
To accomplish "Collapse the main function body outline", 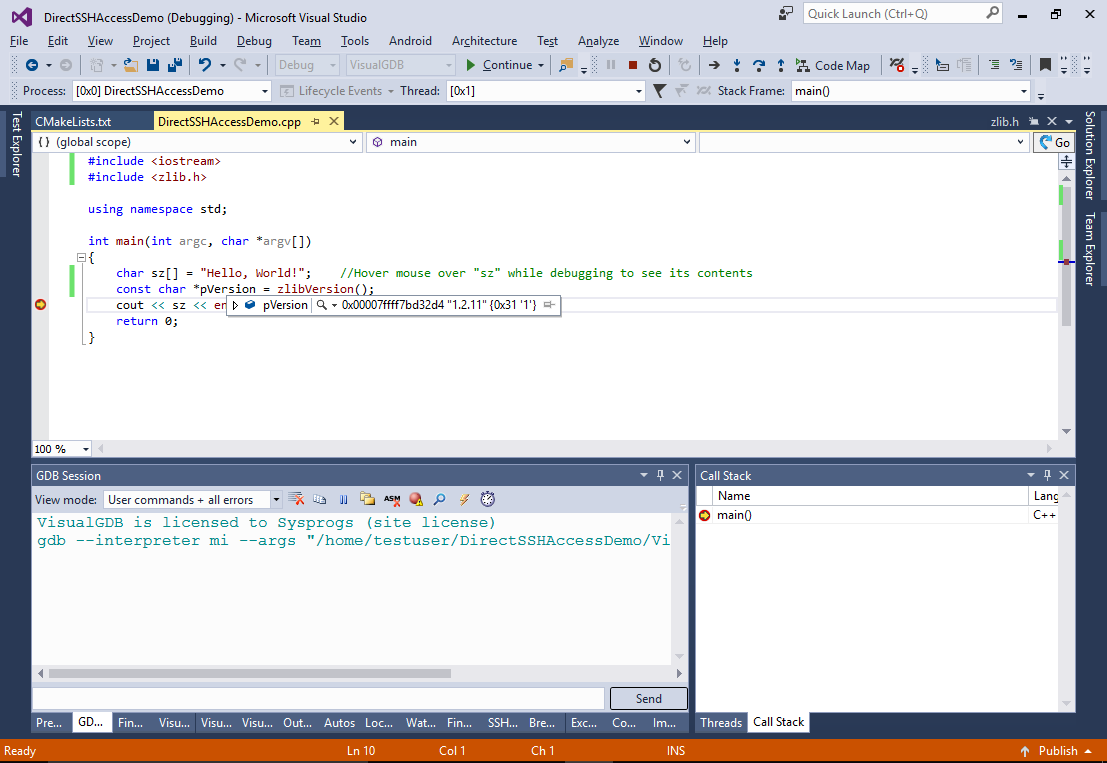I will pos(81,257).
